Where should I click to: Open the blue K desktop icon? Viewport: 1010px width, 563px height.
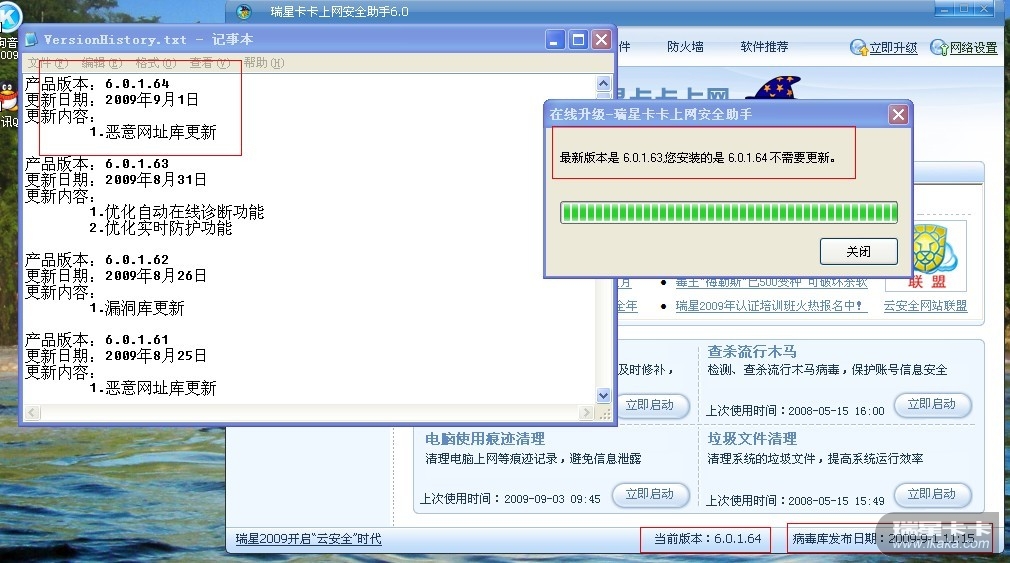[10, 17]
